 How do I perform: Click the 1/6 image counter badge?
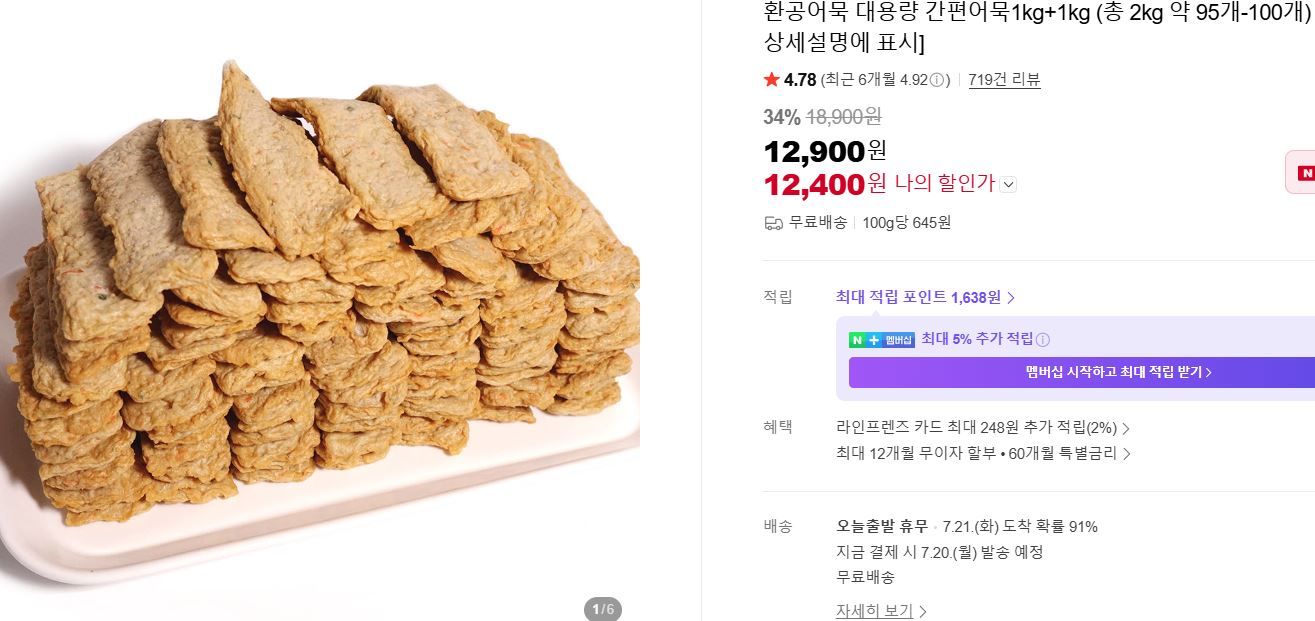pyautogui.click(x=602, y=609)
